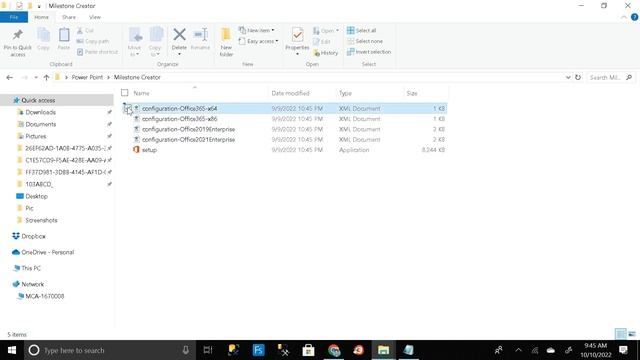Viewport: 640px width, 360px height.
Task: Toggle checkbox for configuration-Office365-x64
Action: (x=127, y=109)
